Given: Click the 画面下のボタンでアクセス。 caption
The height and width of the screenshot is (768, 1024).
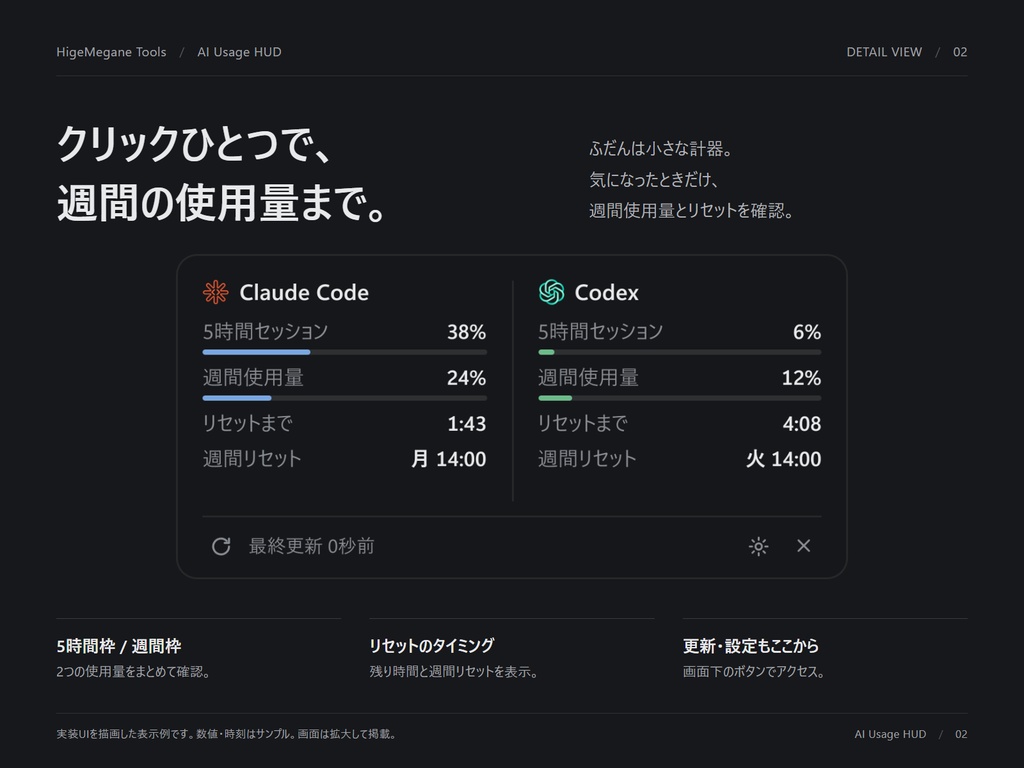Looking at the screenshot, I should [x=754, y=671].
